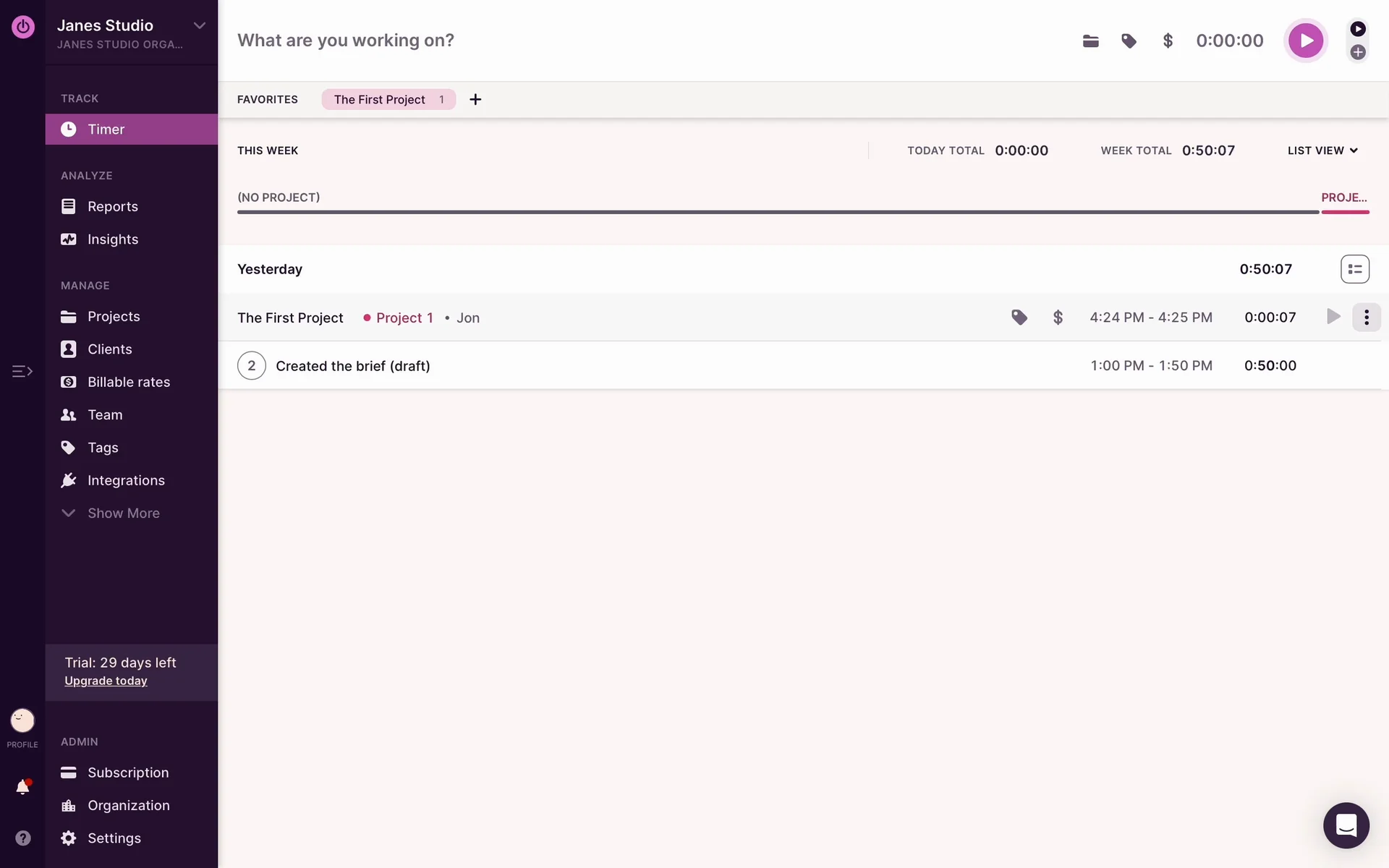Viewport: 1389px width, 868px height.
Task: Click the pink Project segment in the timeline bar
Action: coord(1345,211)
